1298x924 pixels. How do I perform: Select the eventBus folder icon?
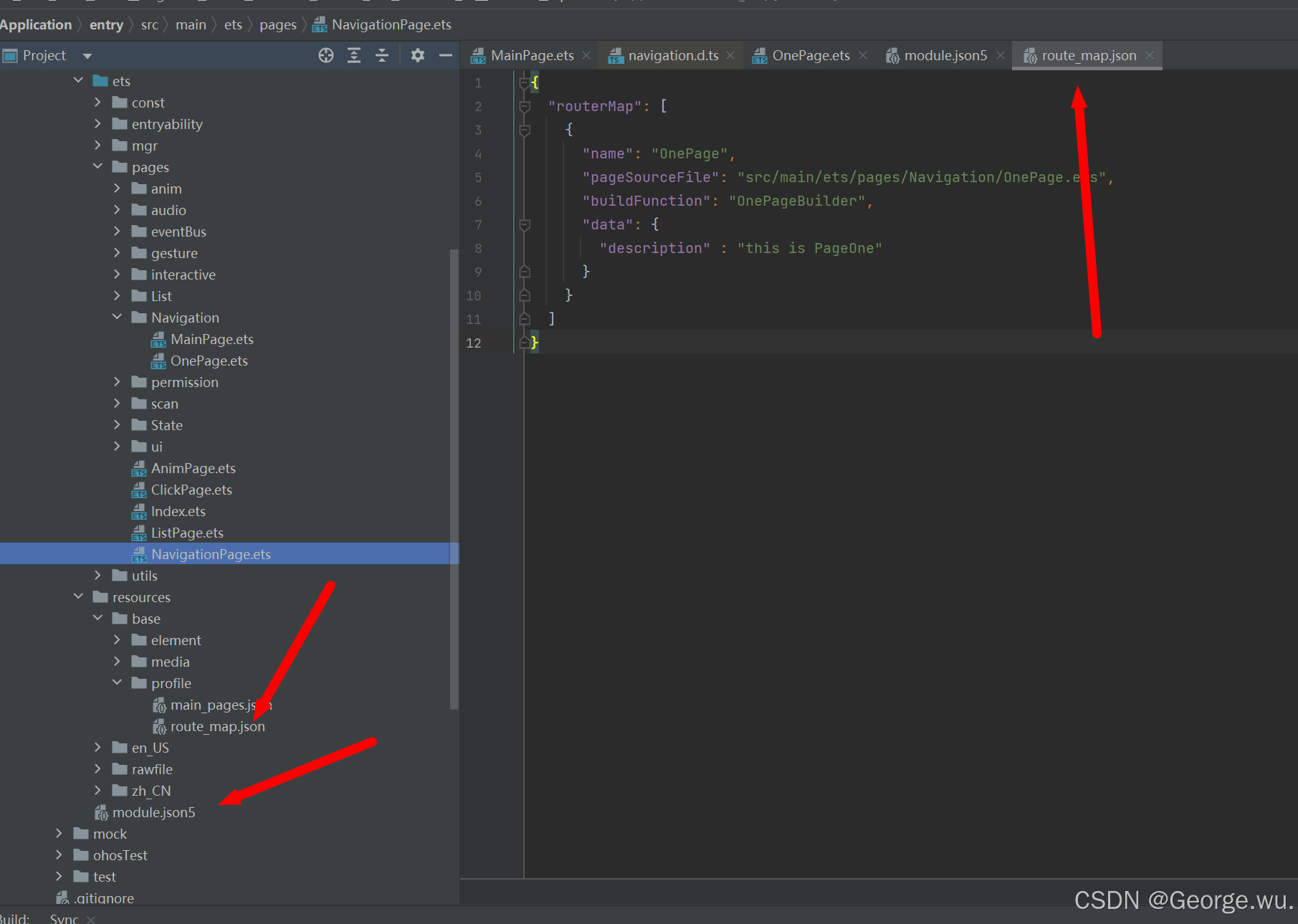click(x=139, y=232)
